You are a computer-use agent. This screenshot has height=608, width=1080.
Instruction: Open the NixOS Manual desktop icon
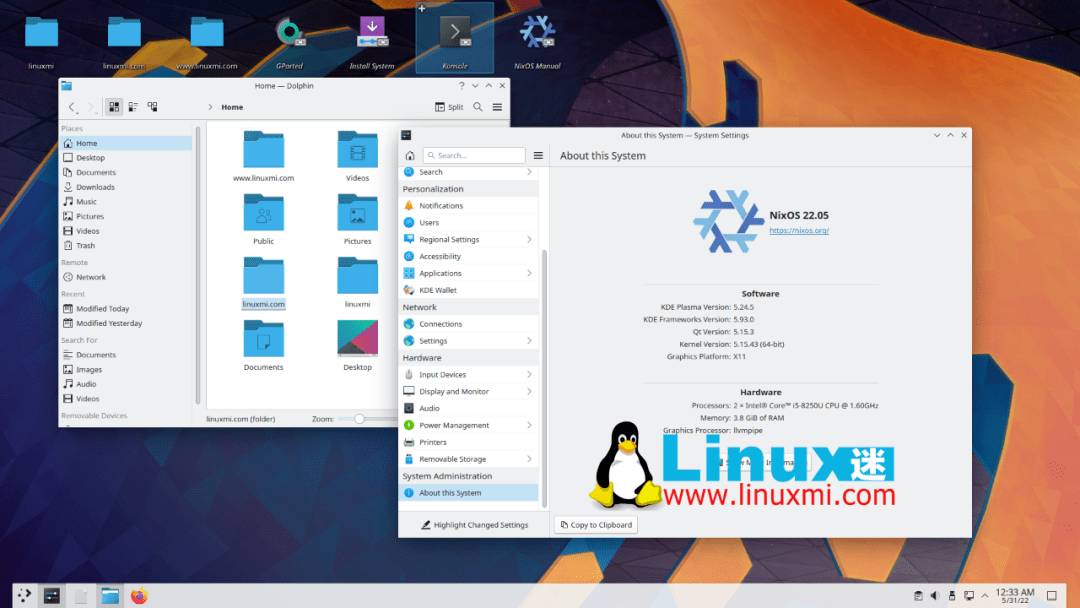[536, 32]
